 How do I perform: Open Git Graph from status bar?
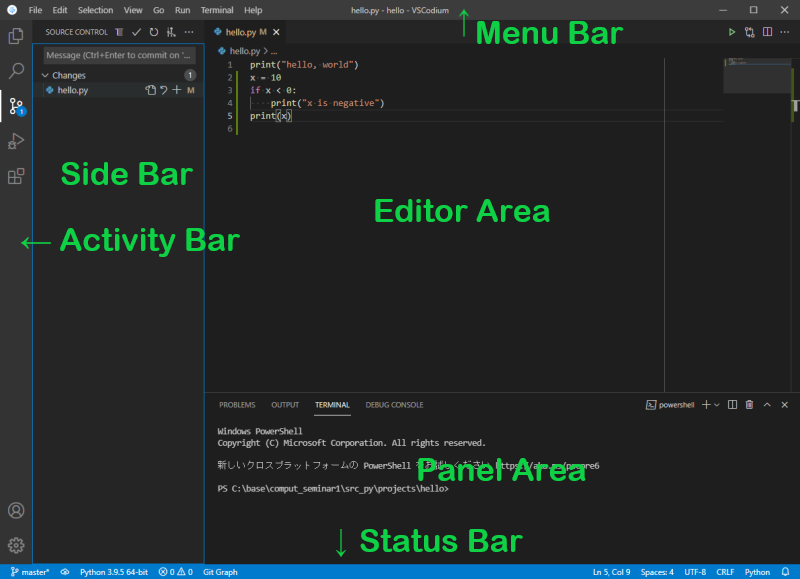point(220,572)
